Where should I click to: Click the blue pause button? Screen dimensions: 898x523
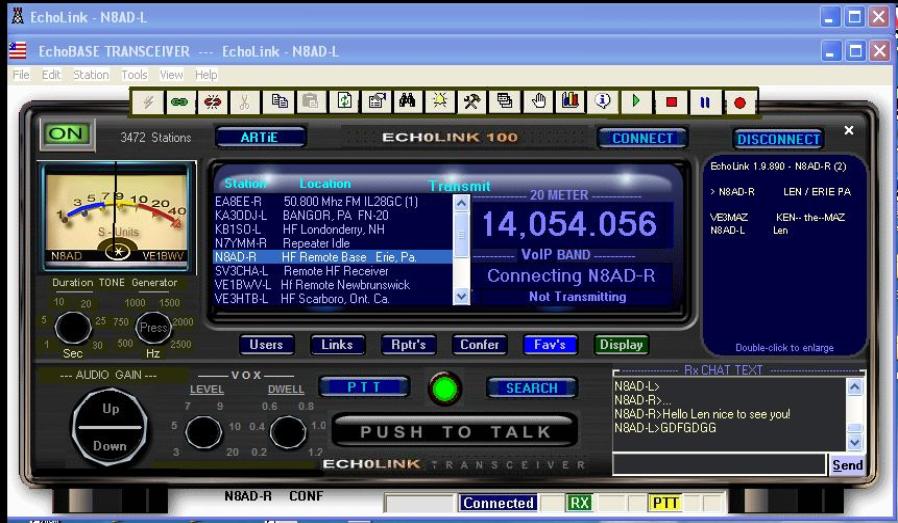point(705,103)
